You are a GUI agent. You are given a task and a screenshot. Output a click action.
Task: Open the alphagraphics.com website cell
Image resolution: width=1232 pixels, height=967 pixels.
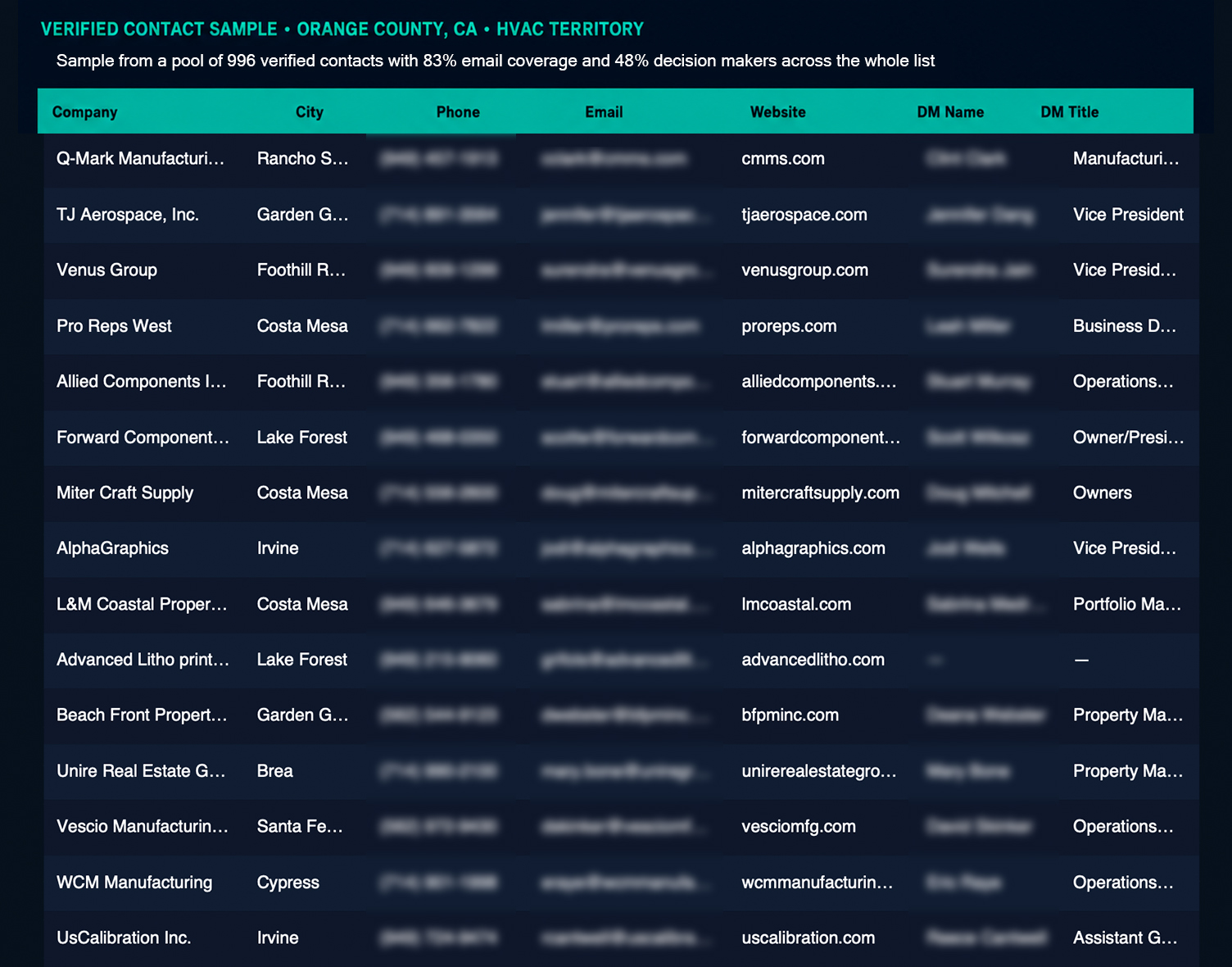click(x=813, y=549)
